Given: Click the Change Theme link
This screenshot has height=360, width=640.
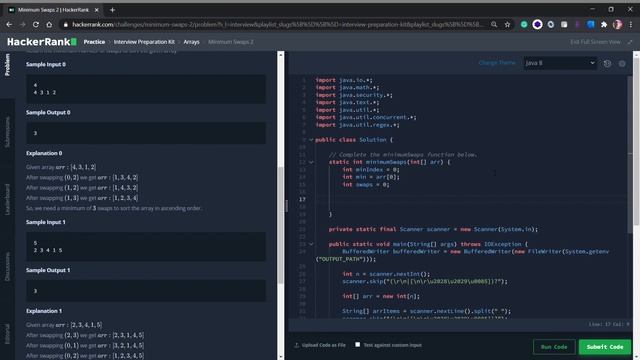Looking at the screenshot, I should pyautogui.click(x=496, y=63).
